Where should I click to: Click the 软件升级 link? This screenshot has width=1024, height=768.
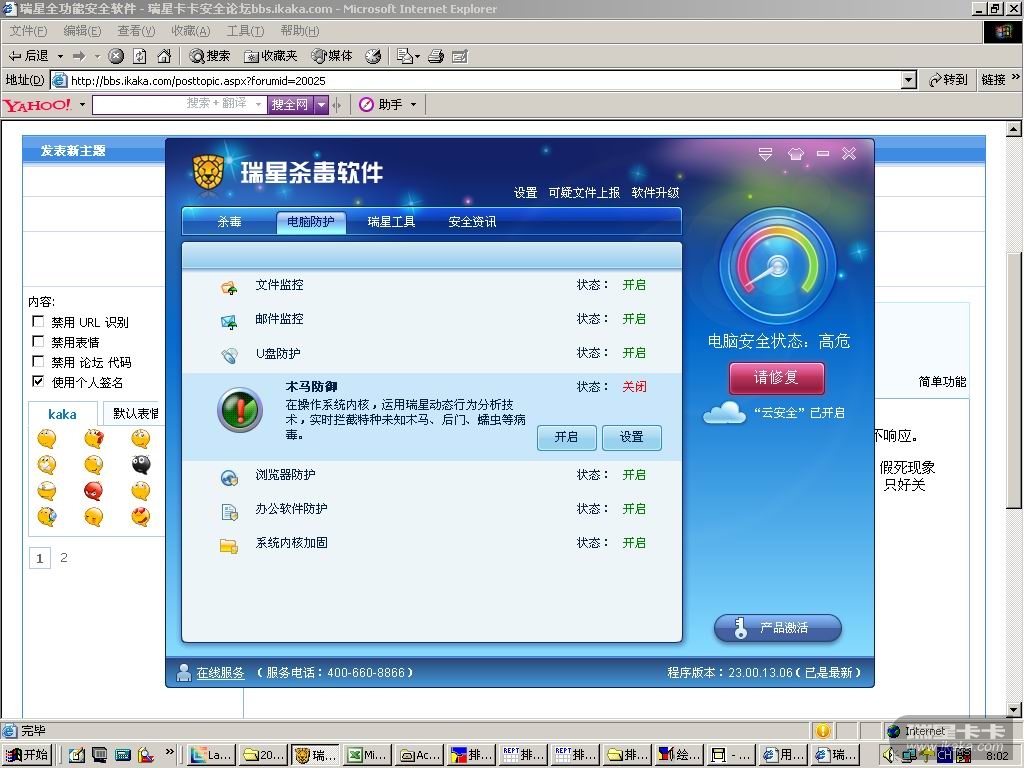point(655,193)
